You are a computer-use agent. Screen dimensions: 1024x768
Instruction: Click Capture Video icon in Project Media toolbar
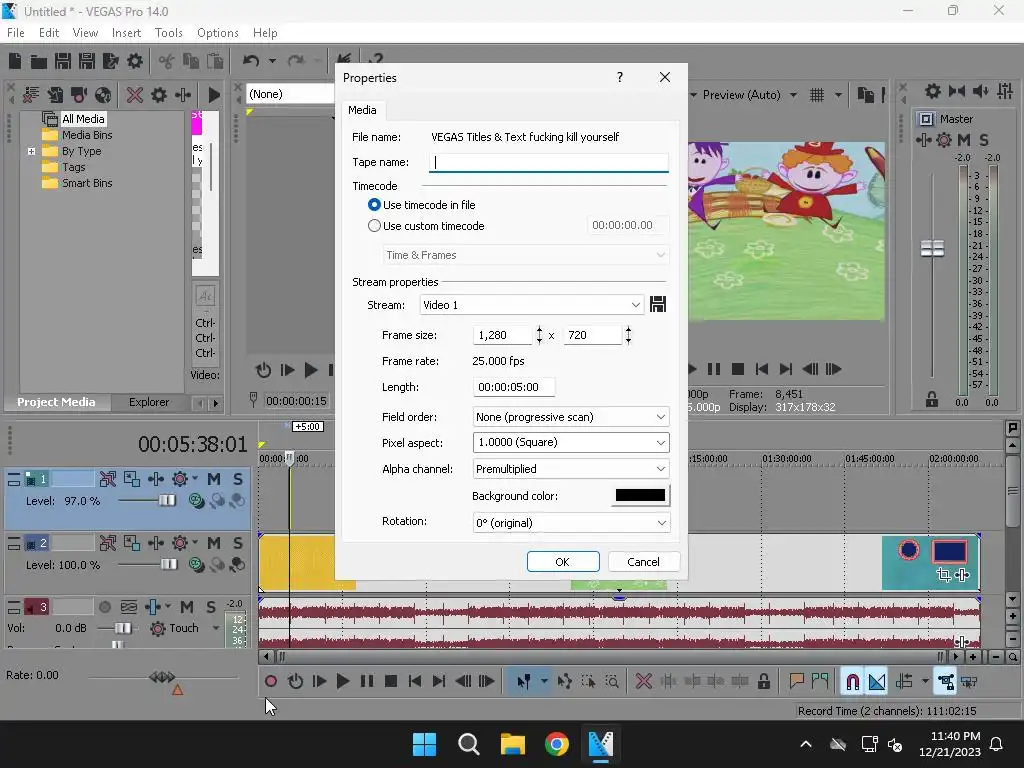79,95
